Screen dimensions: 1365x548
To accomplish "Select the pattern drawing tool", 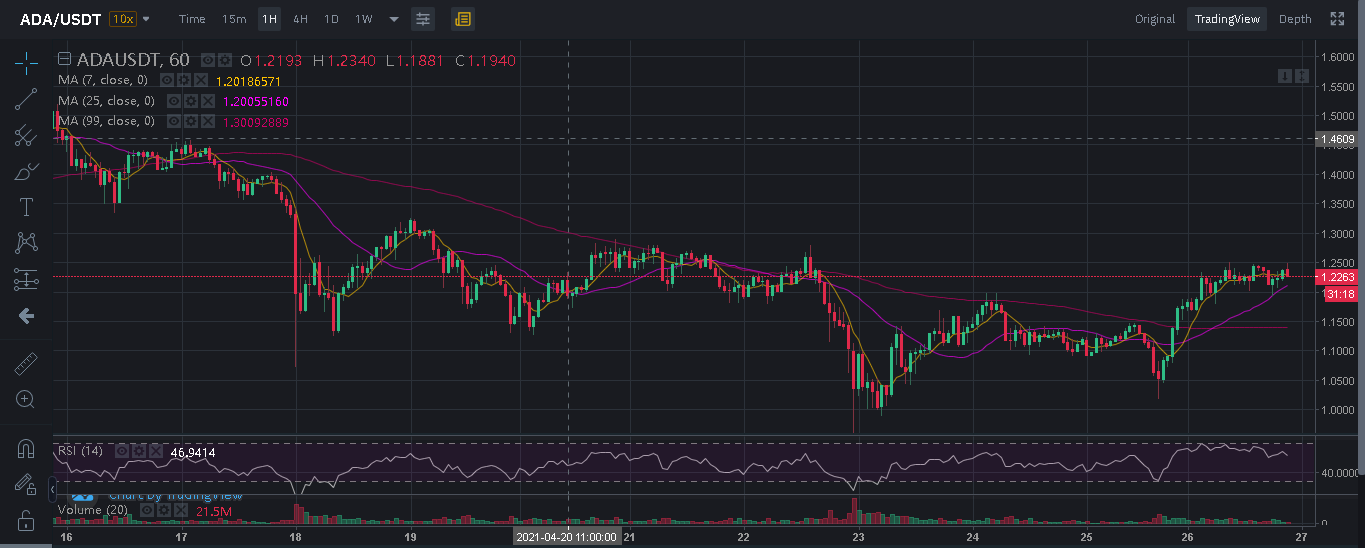I will pos(26,242).
